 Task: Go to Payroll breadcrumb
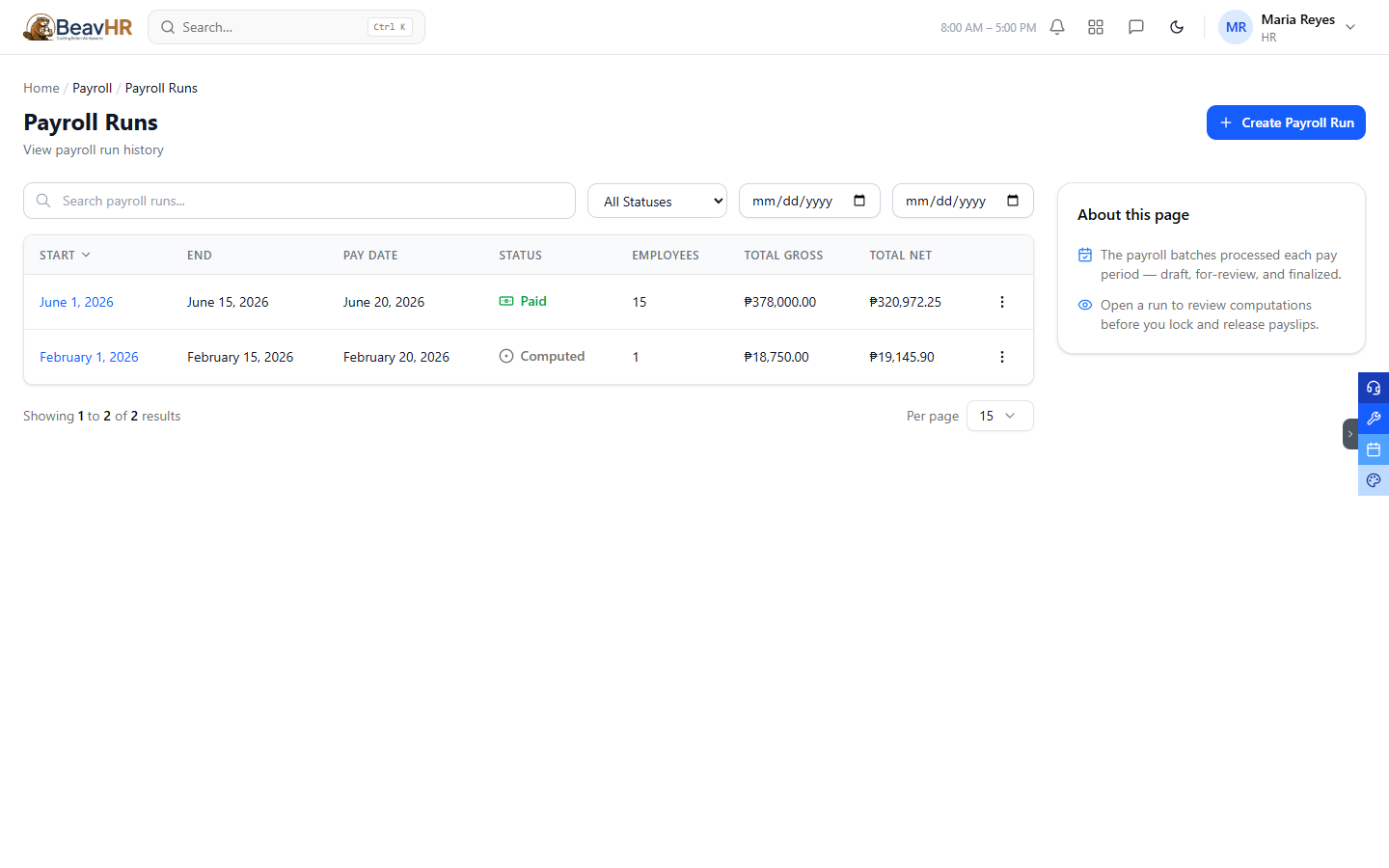92,88
